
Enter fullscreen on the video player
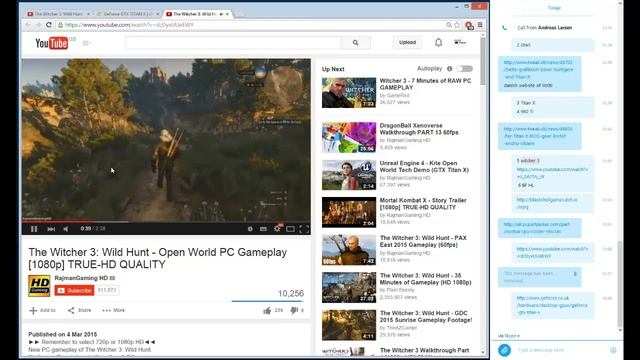[304, 229]
